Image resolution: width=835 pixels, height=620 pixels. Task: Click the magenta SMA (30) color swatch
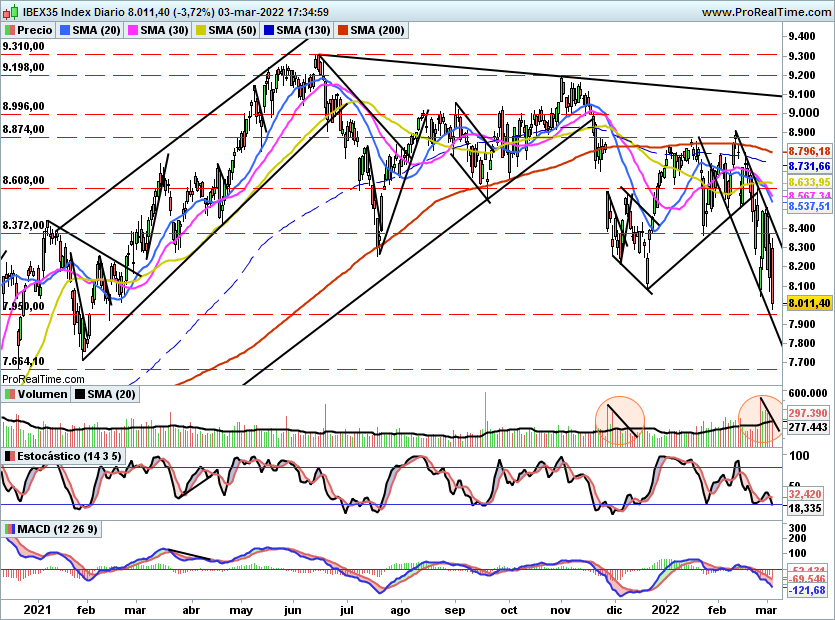134,30
